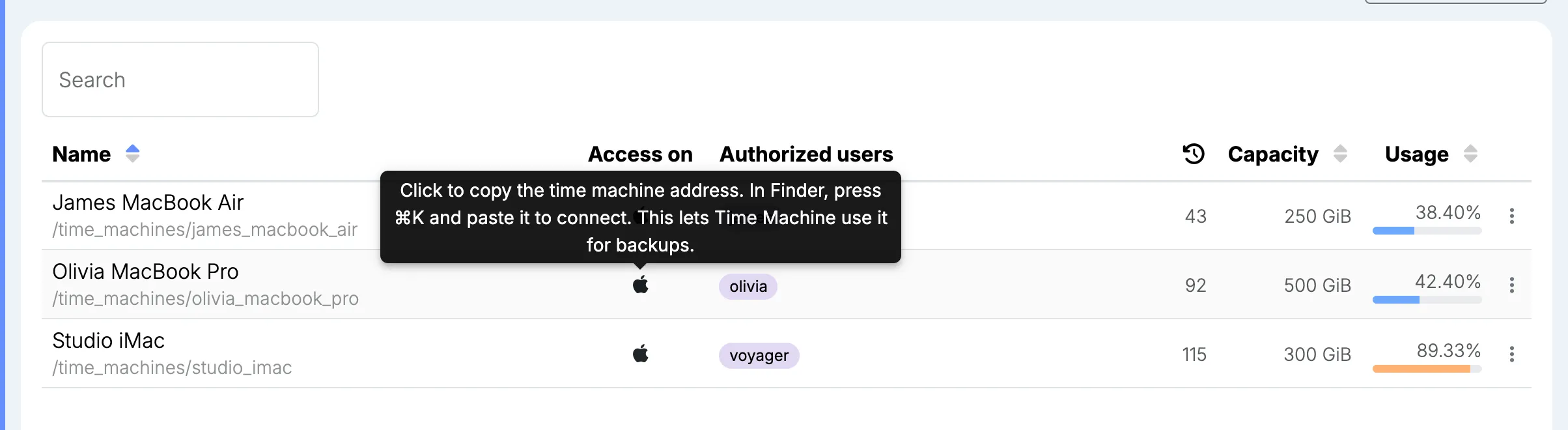Image resolution: width=1568 pixels, height=430 pixels.
Task: Click the orange 89.33% usage bar
Action: tap(1427, 369)
